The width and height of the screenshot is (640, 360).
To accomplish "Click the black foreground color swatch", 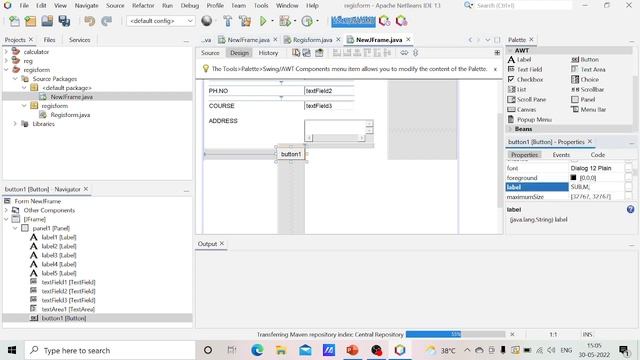I will click(x=573, y=178).
